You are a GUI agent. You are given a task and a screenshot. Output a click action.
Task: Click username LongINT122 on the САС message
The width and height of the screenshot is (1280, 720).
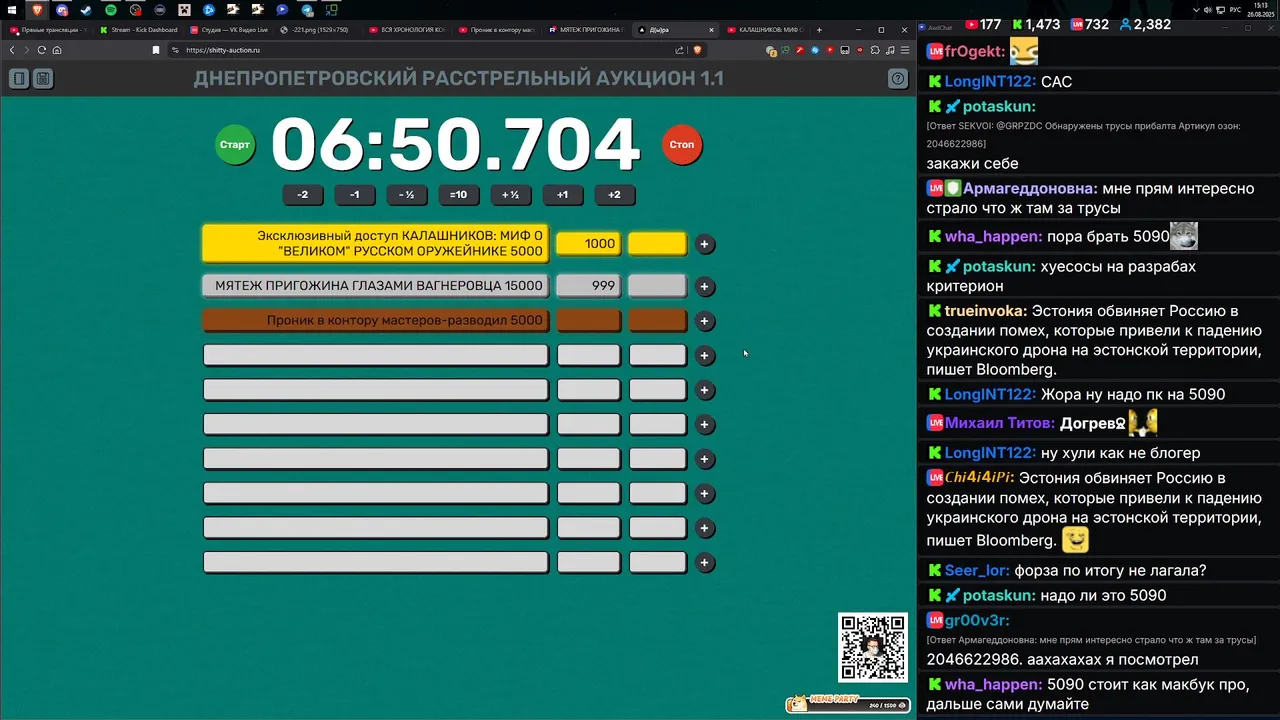click(991, 82)
